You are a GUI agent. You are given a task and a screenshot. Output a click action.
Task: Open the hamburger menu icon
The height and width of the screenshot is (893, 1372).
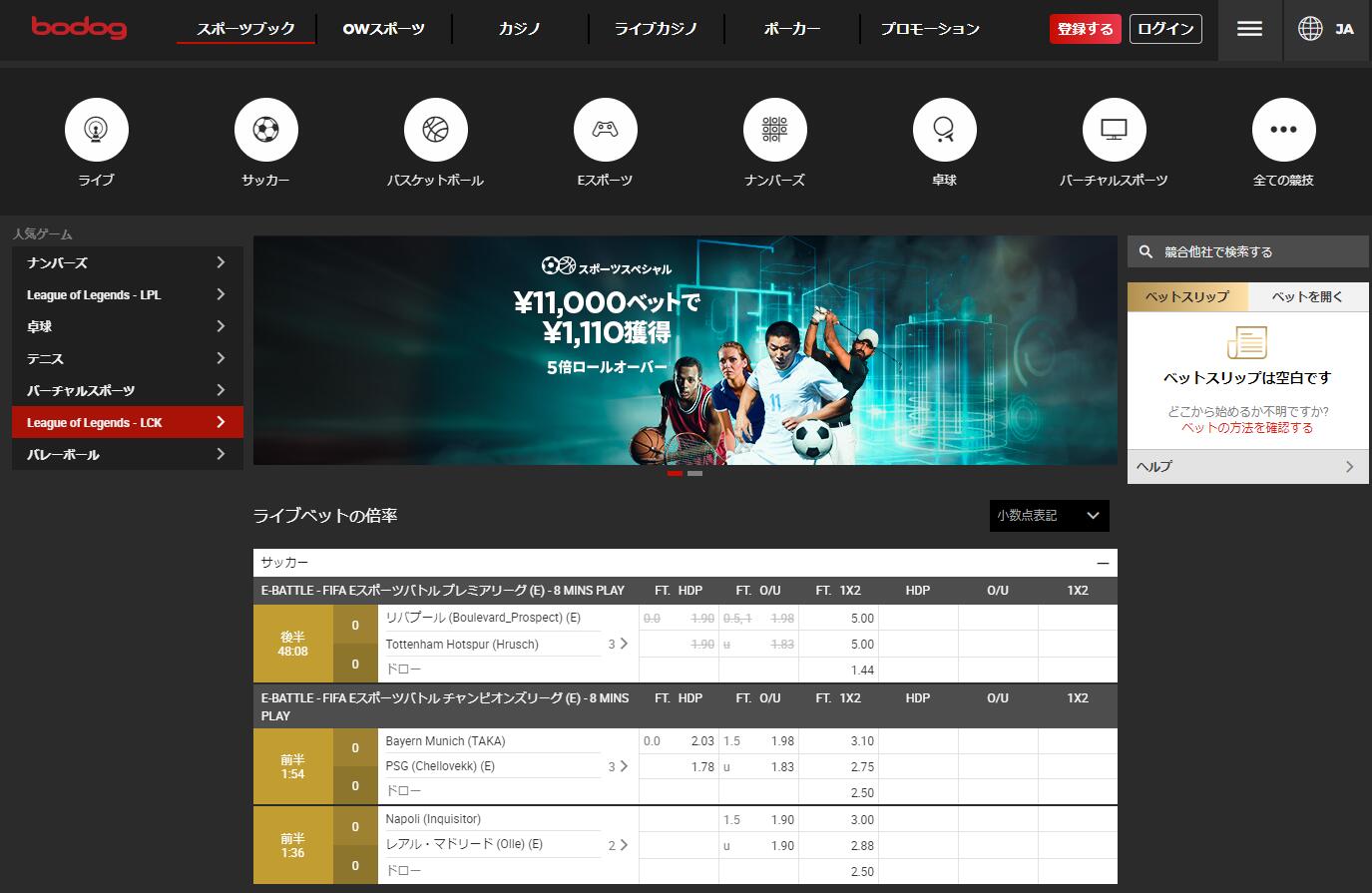pos(1249,29)
